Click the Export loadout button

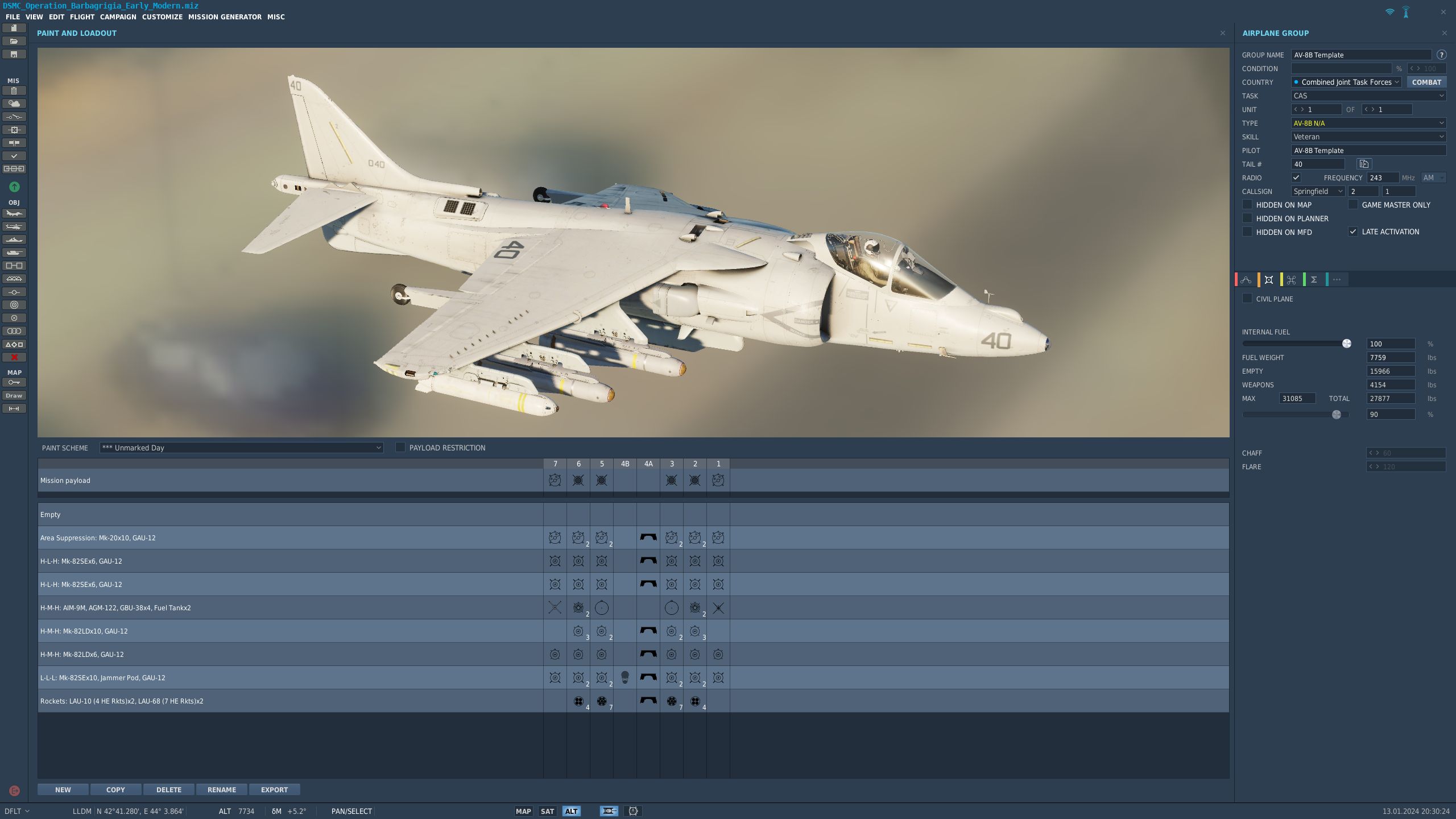click(x=274, y=789)
